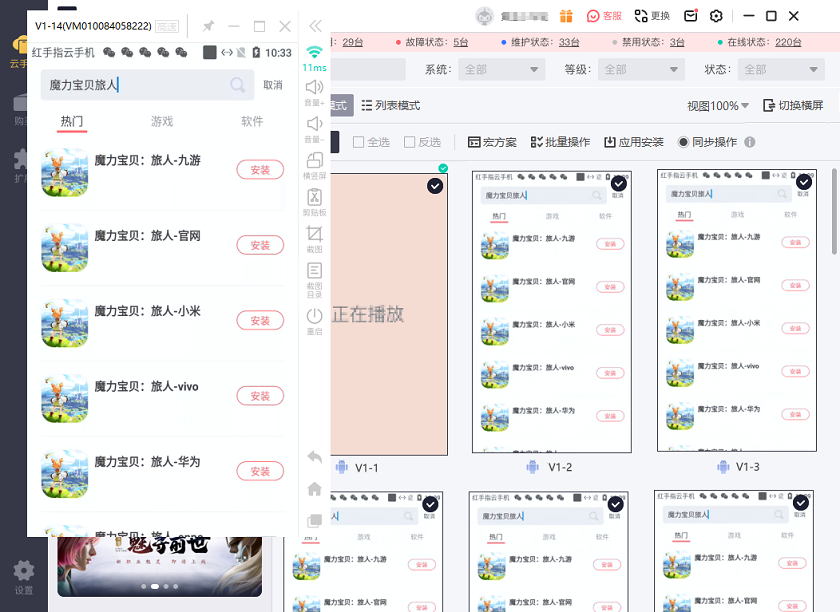Open the 系统 filter dropdown
840x612 pixels.
coord(501,69)
